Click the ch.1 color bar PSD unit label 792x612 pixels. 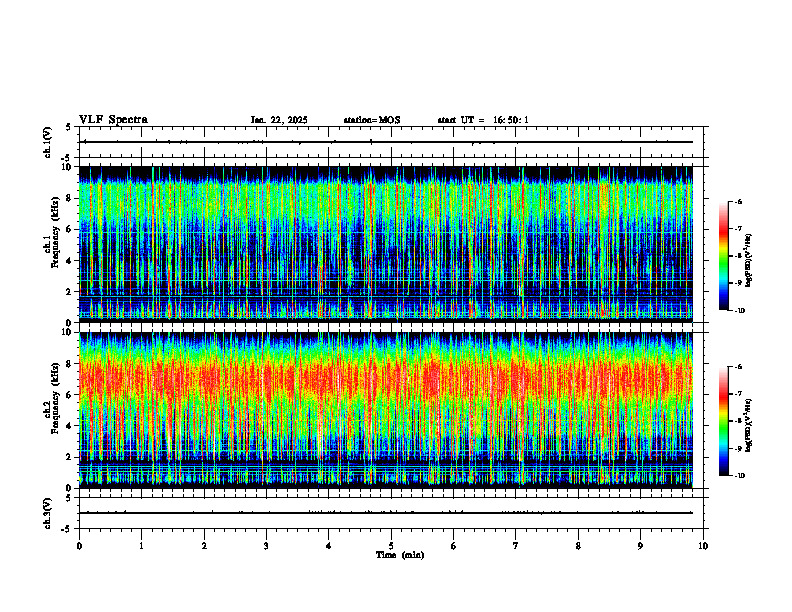(x=749, y=260)
